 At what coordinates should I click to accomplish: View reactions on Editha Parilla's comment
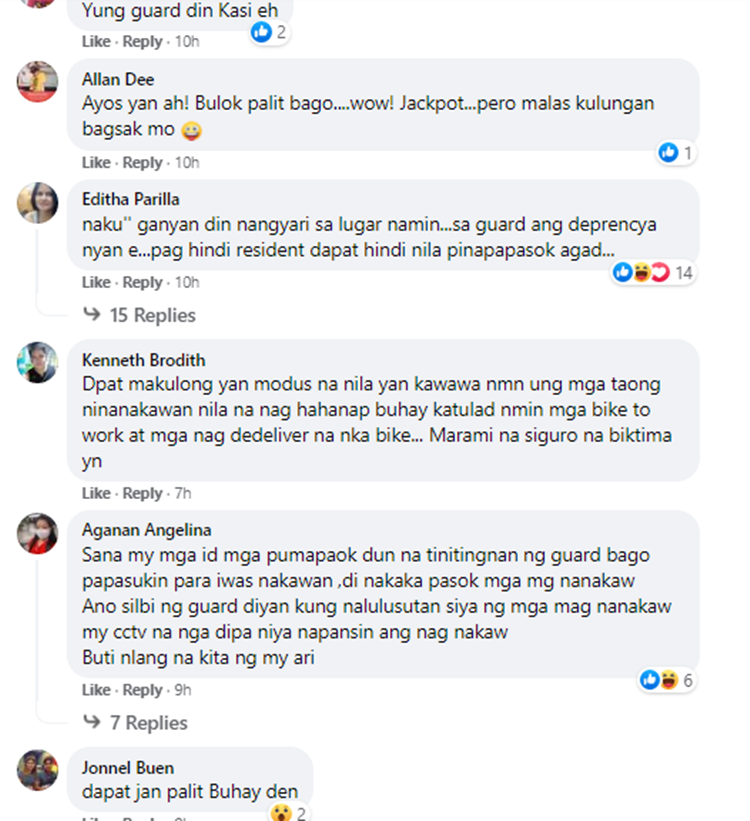pyautogui.click(x=653, y=272)
